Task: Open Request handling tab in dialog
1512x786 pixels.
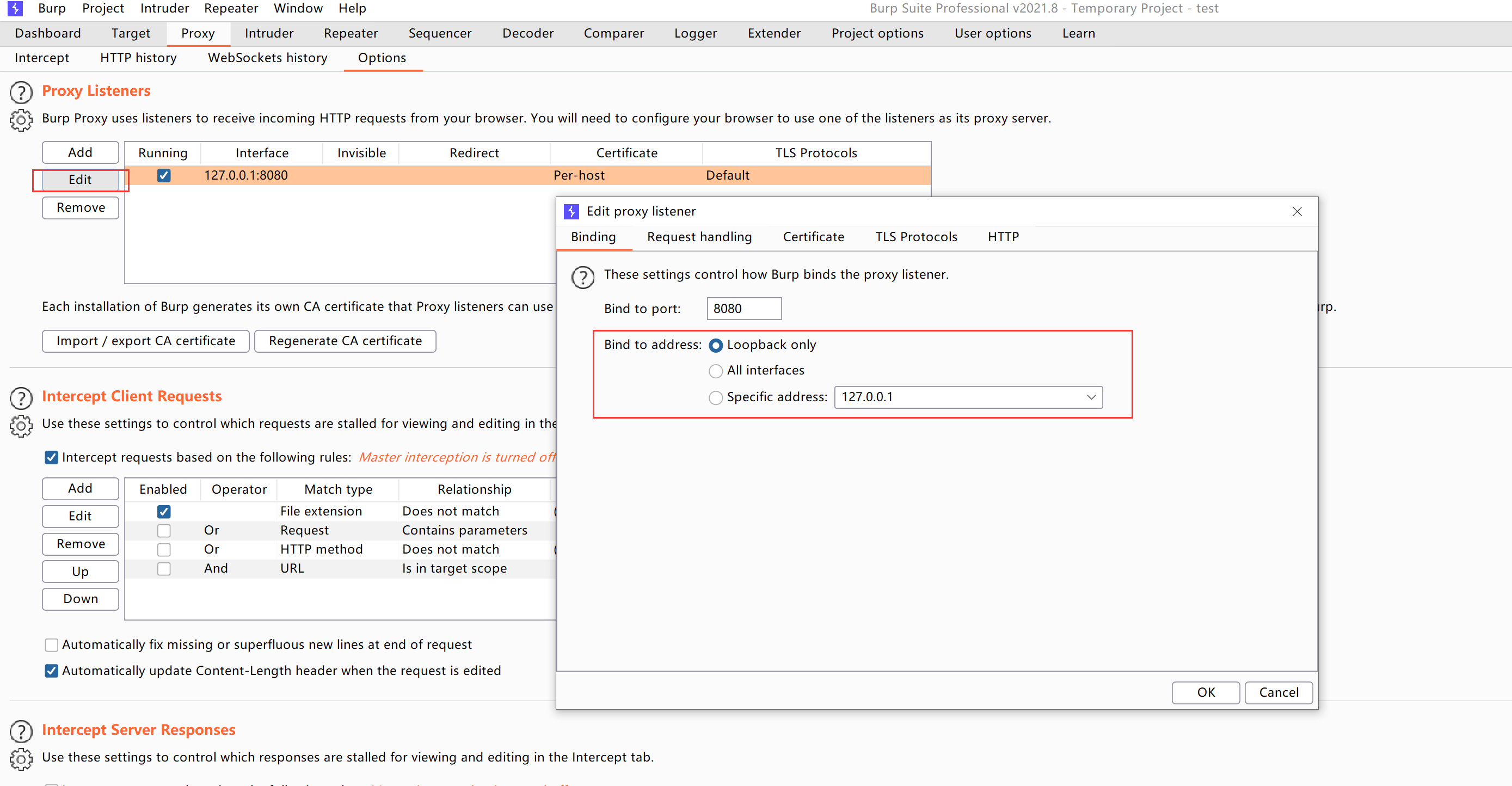Action: pyautogui.click(x=699, y=237)
